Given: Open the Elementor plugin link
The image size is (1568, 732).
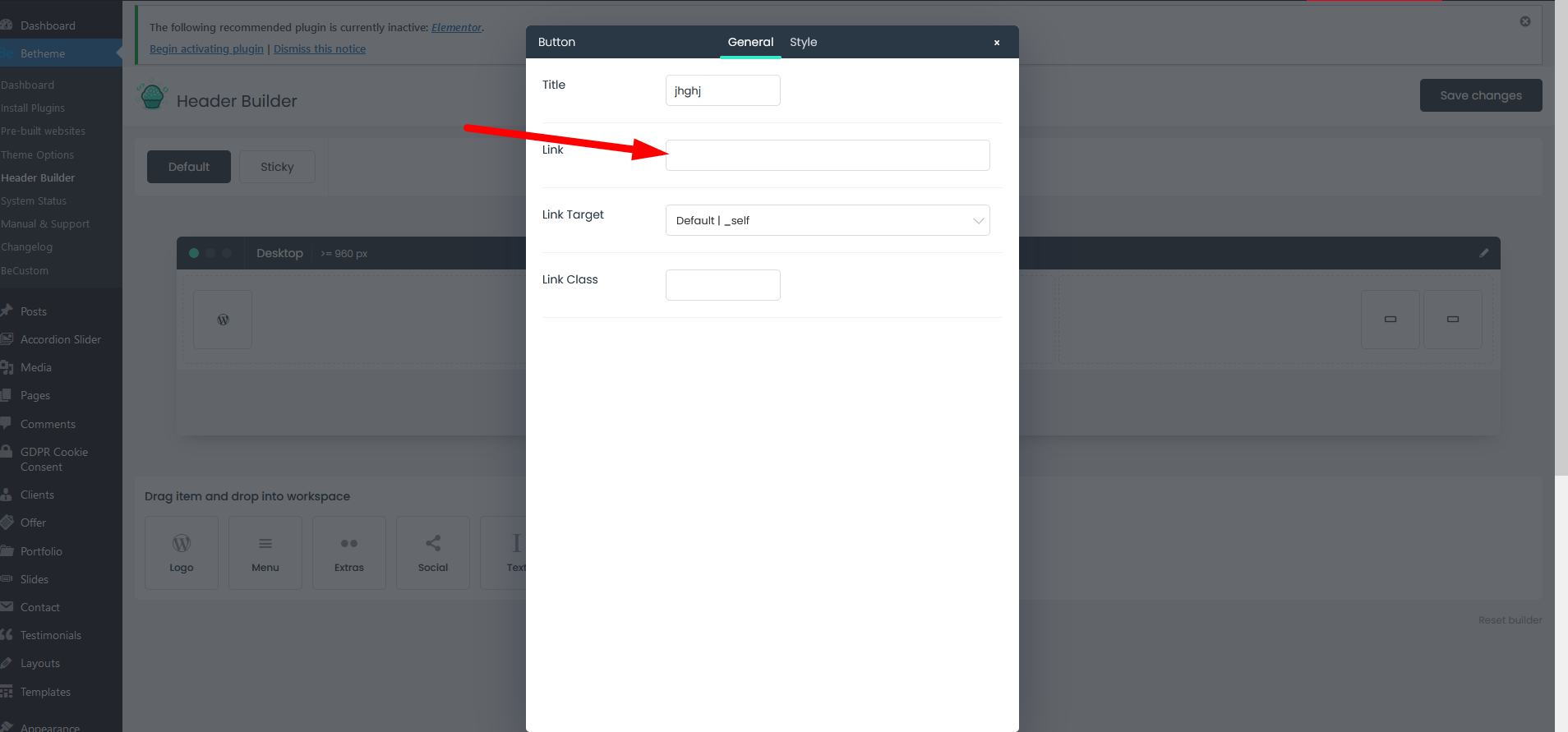Looking at the screenshot, I should coord(456,27).
